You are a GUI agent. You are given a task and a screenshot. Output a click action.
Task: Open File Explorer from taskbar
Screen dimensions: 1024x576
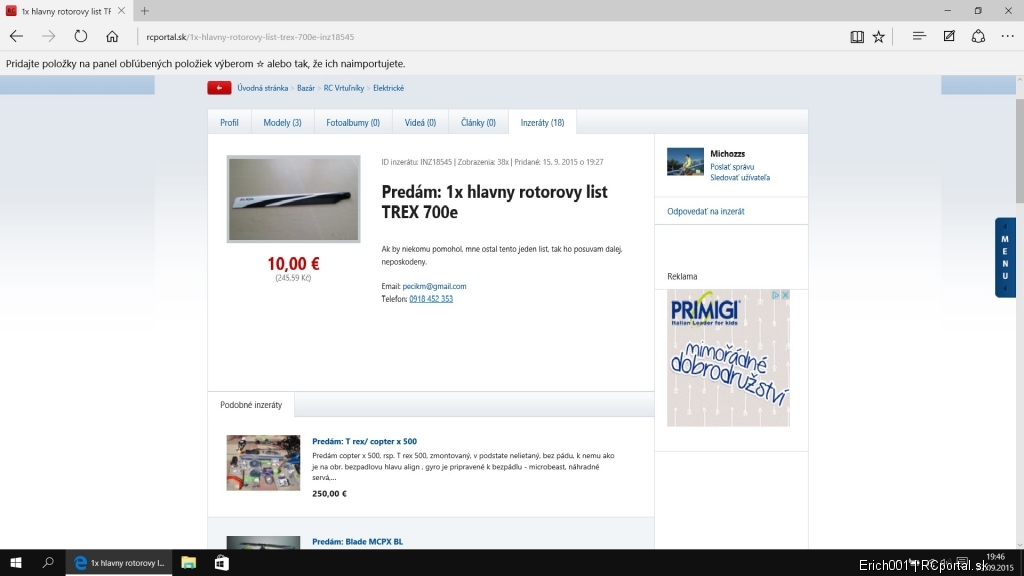click(189, 563)
